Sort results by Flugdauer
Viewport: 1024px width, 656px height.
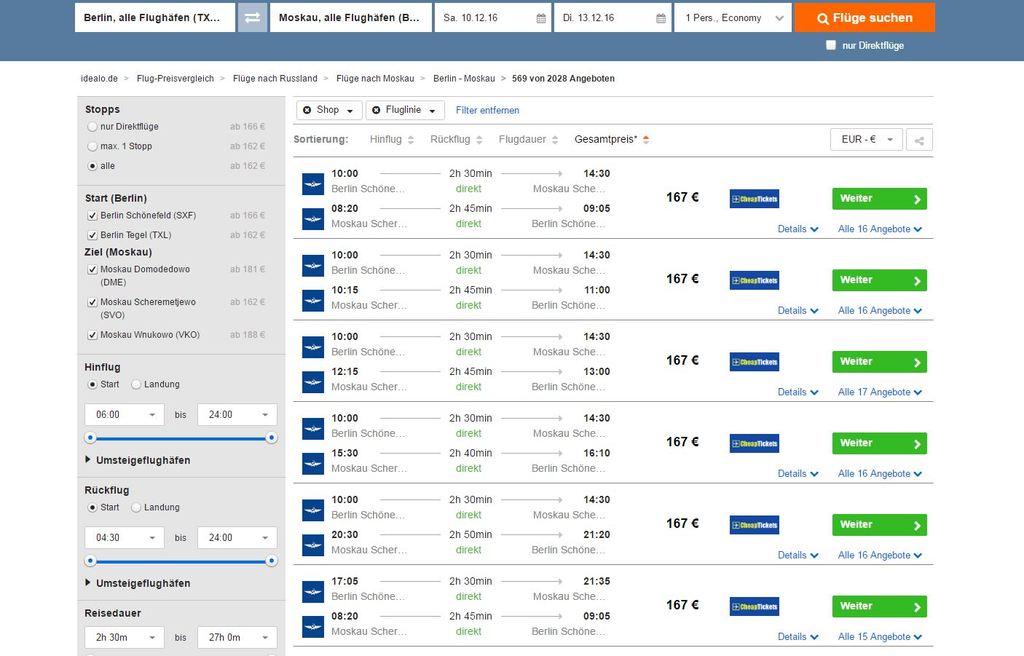click(x=528, y=139)
